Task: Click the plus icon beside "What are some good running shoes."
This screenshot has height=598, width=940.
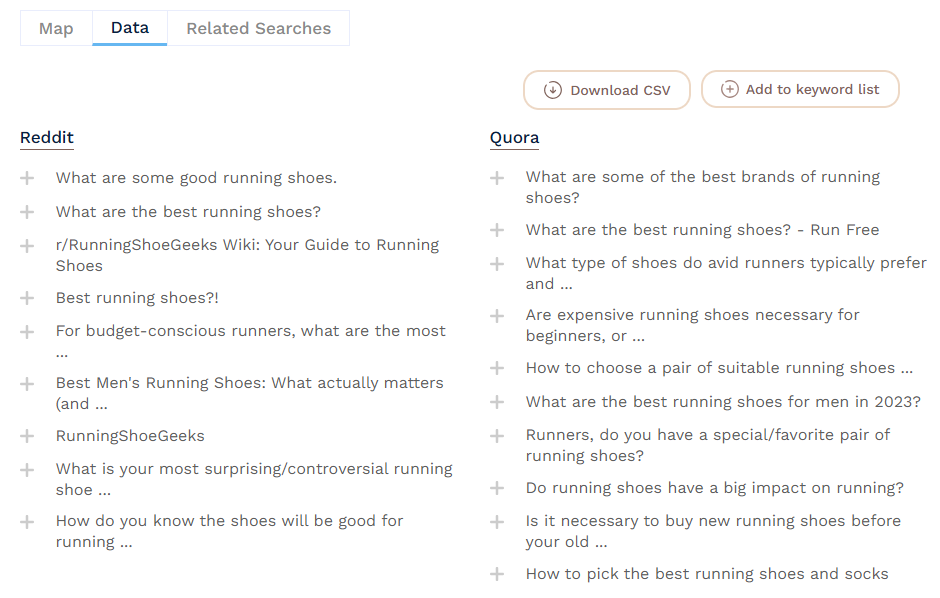Action: click(x=26, y=177)
